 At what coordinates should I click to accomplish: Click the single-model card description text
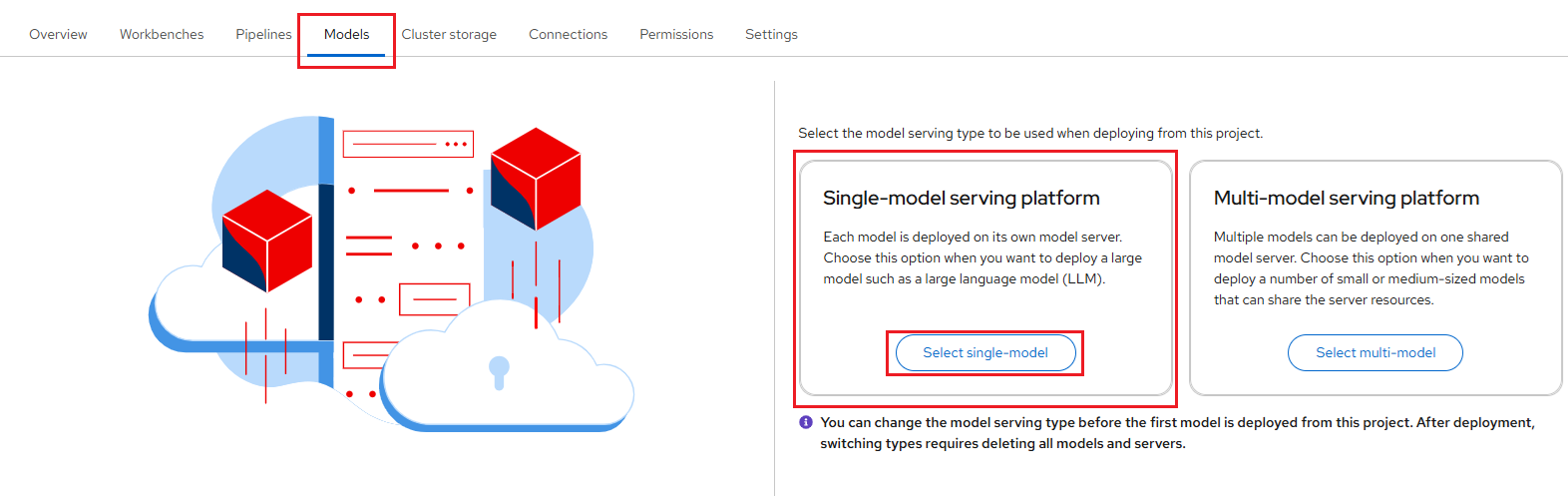(x=981, y=257)
